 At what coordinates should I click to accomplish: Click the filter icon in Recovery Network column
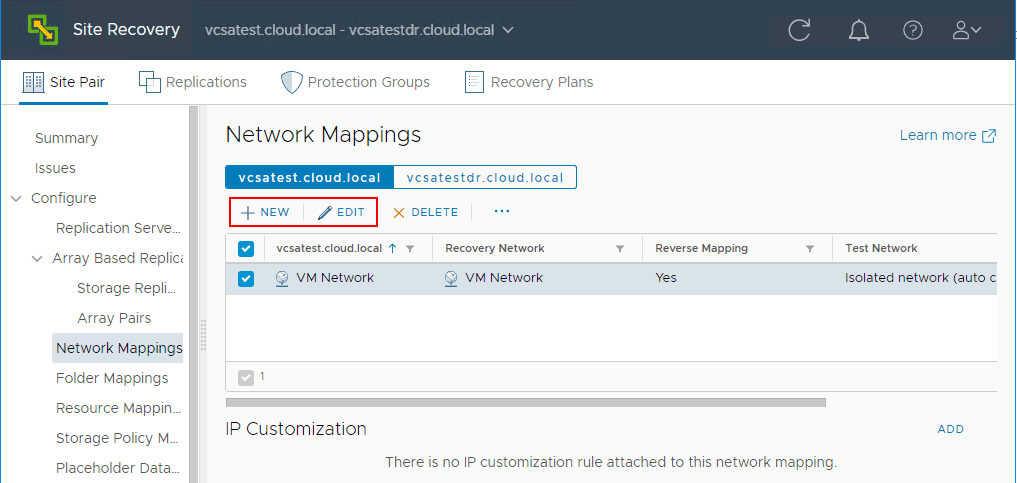coord(620,249)
